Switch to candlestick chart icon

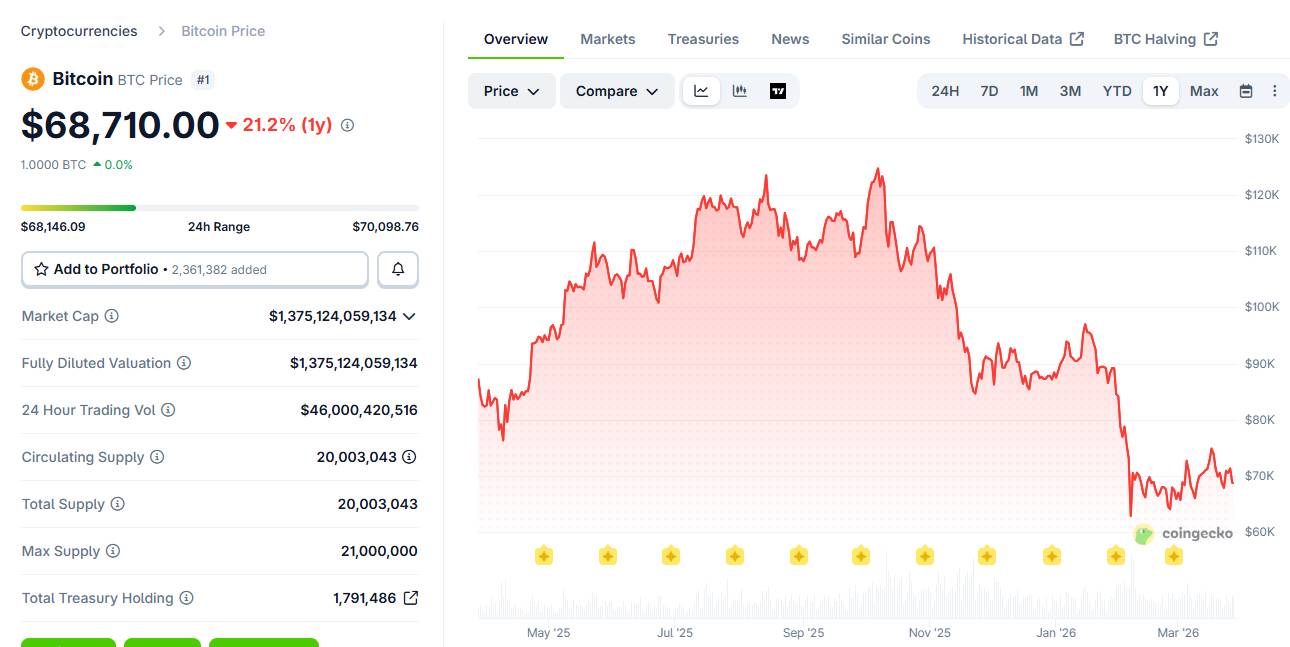click(740, 91)
